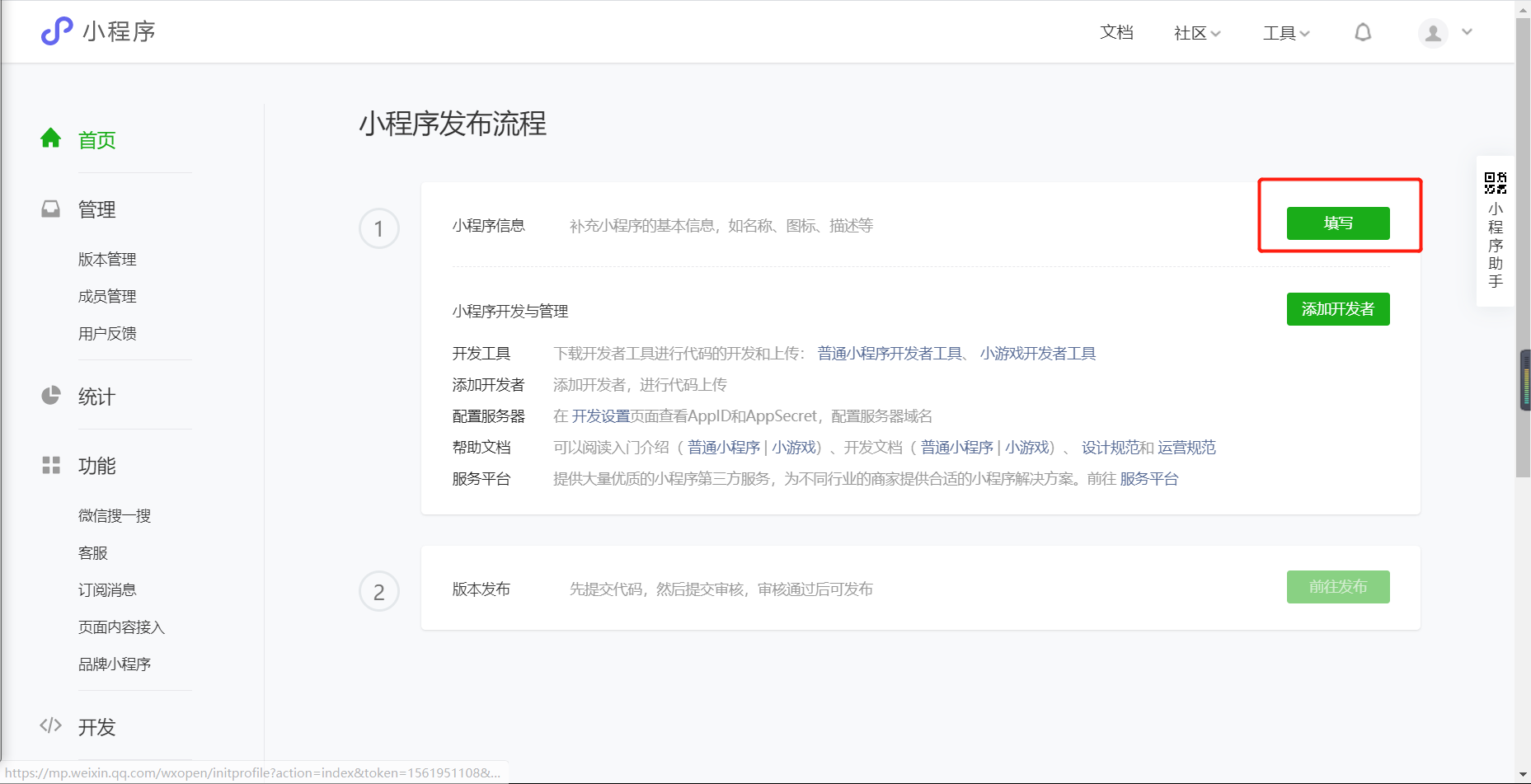Screen dimensions: 1531x784
Task: Click the step 2 circle
Action: tap(379, 592)
